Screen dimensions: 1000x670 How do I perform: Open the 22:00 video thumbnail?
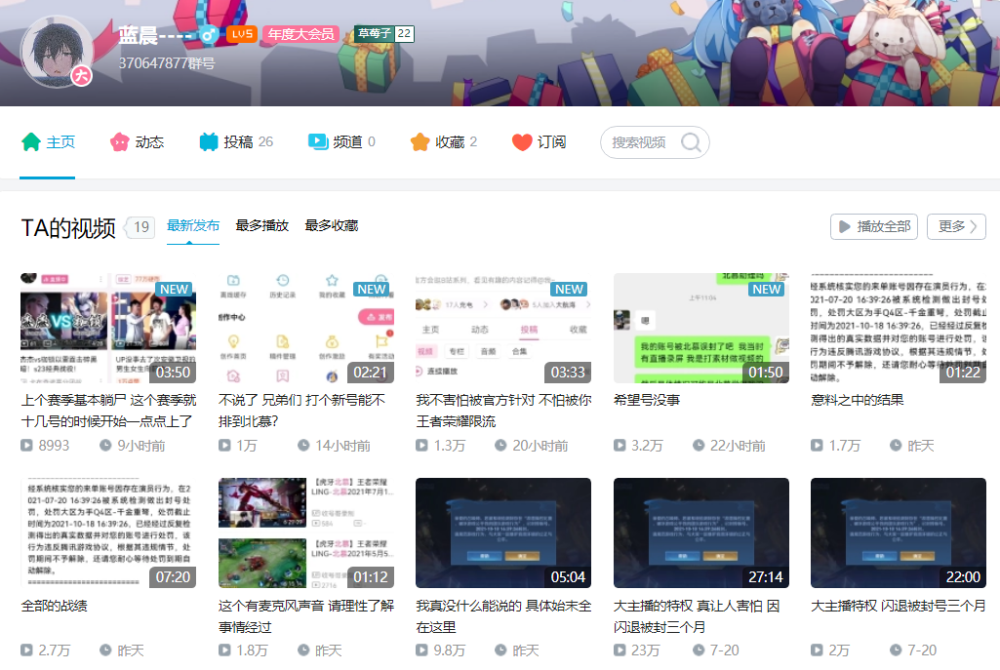tap(899, 533)
